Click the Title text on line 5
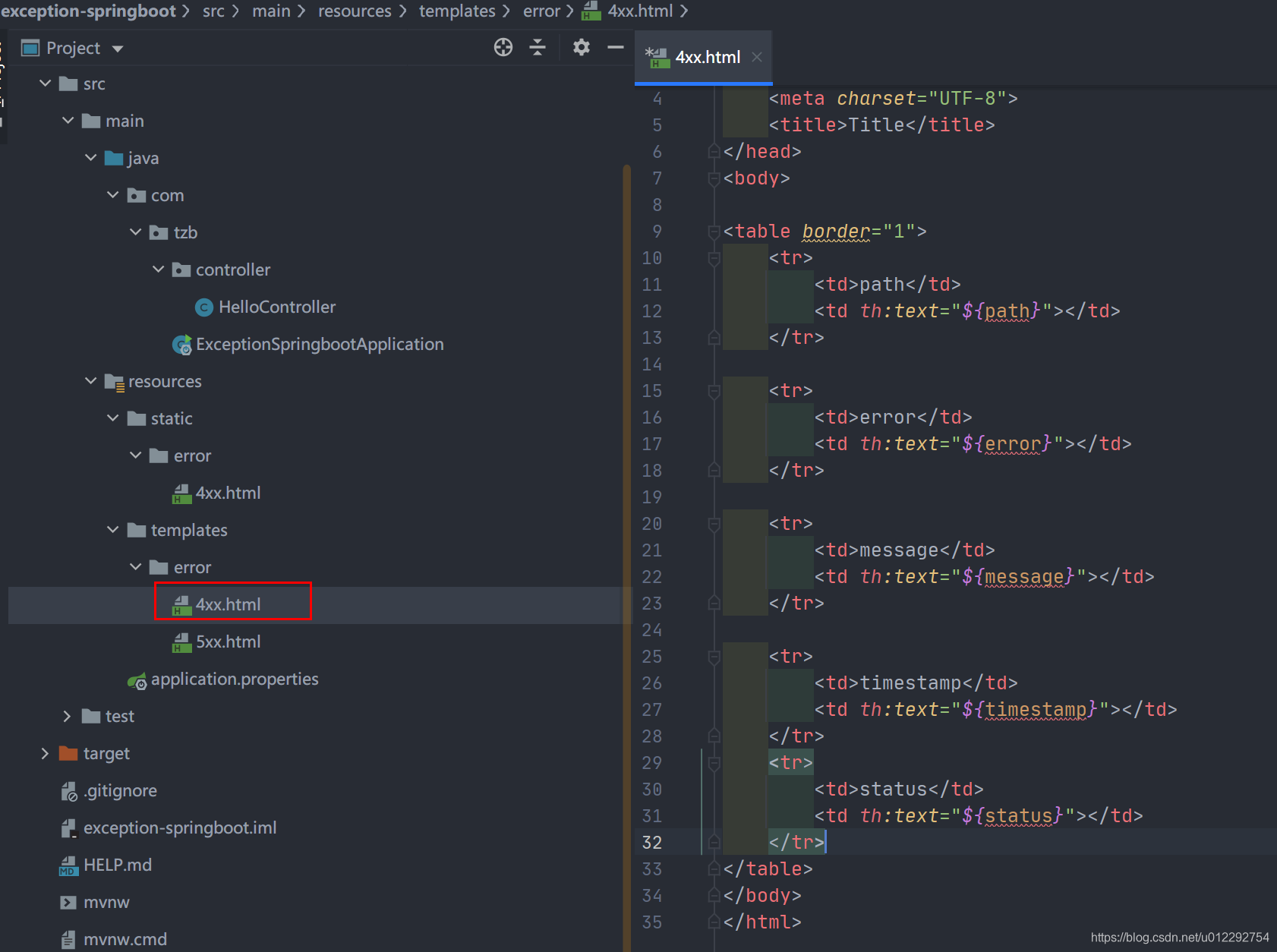 pyautogui.click(x=876, y=125)
